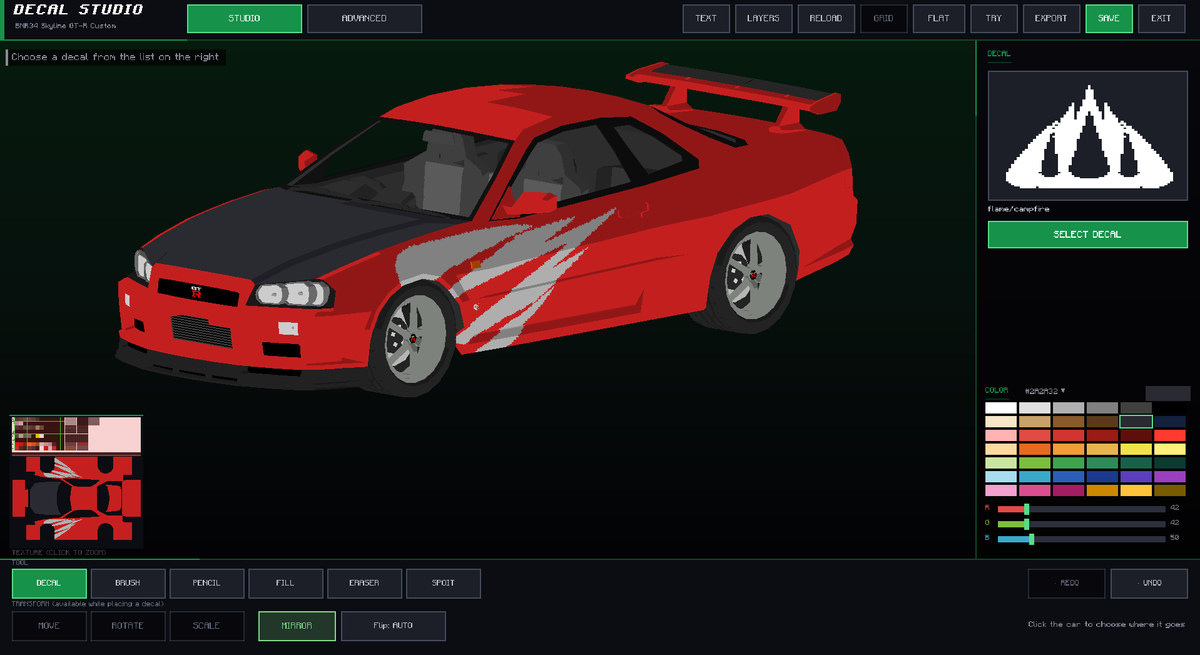Click the REDO button

(x=1067, y=583)
